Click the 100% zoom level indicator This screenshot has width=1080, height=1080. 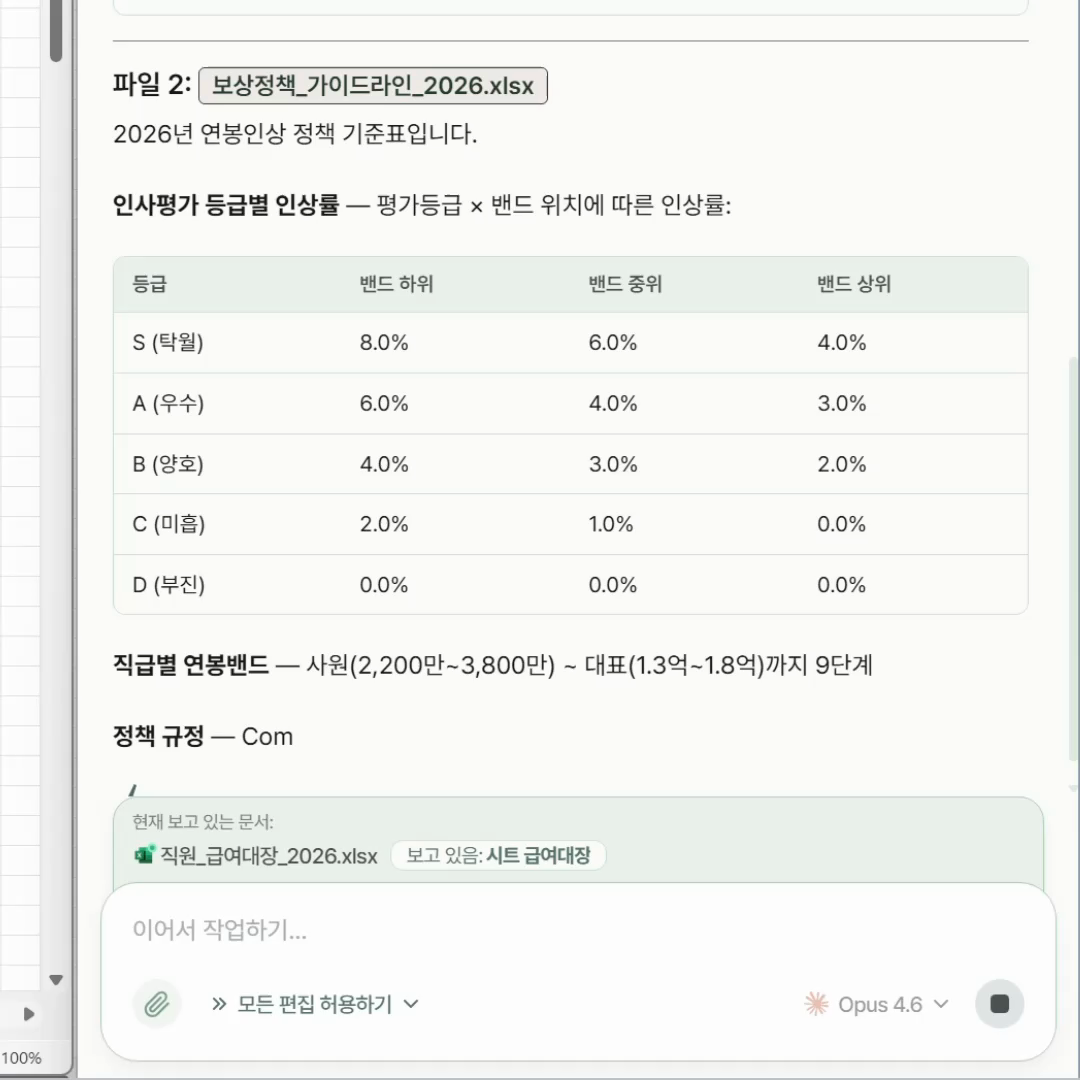[x=22, y=1058]
